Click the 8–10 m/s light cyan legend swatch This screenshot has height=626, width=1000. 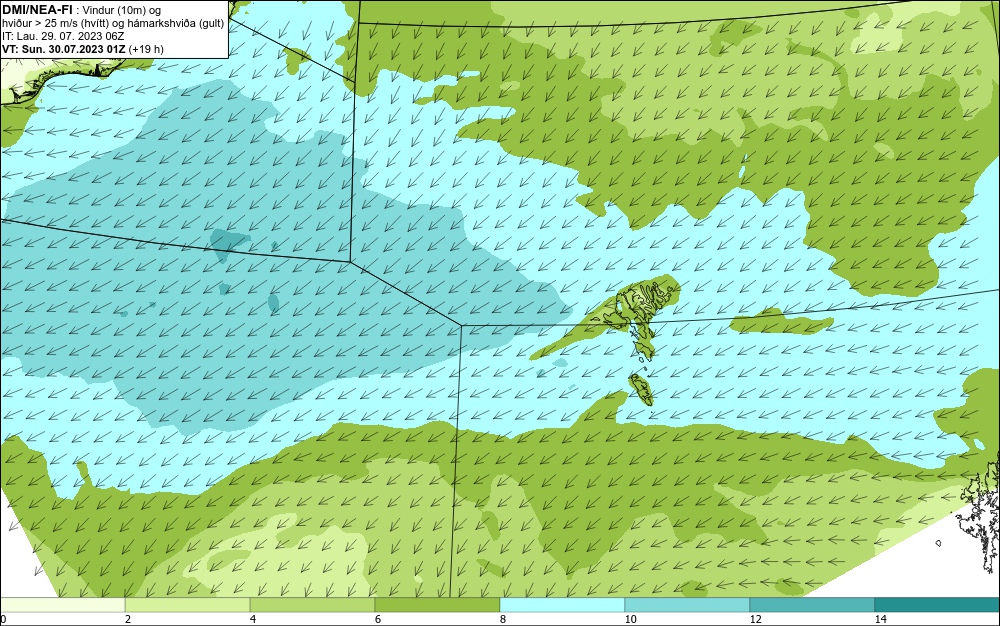(562, 605)
